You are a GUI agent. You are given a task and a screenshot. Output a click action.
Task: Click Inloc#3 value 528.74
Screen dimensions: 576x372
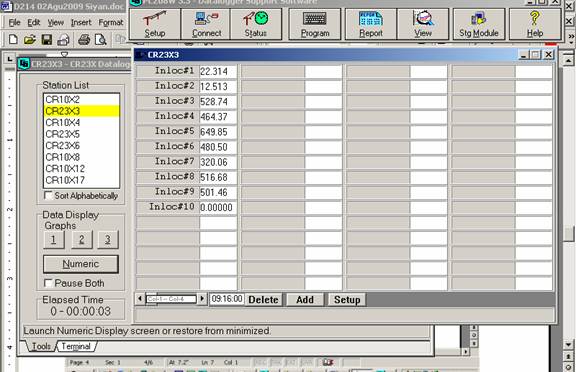click(218, 102)
